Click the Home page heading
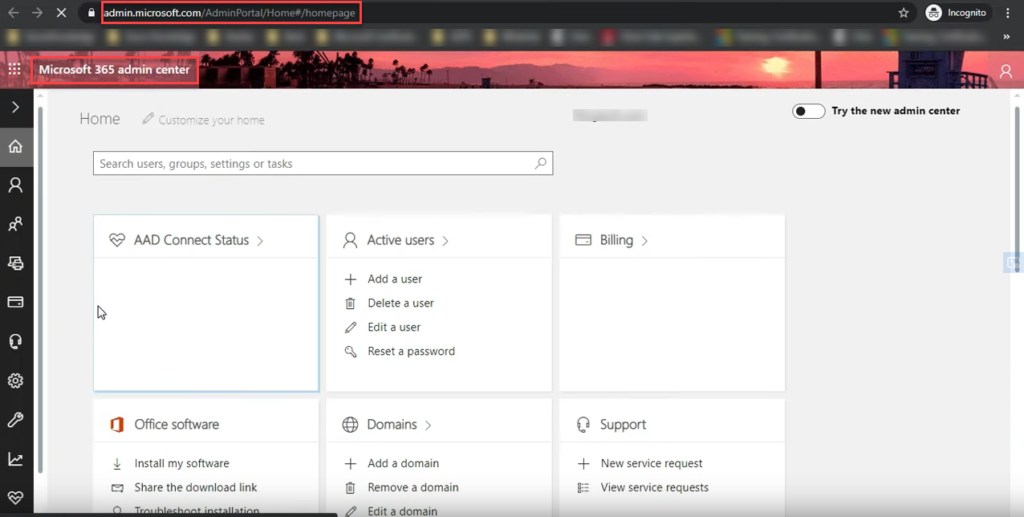Viewport: 1024px width, 517px height. (x=100, y=119)
